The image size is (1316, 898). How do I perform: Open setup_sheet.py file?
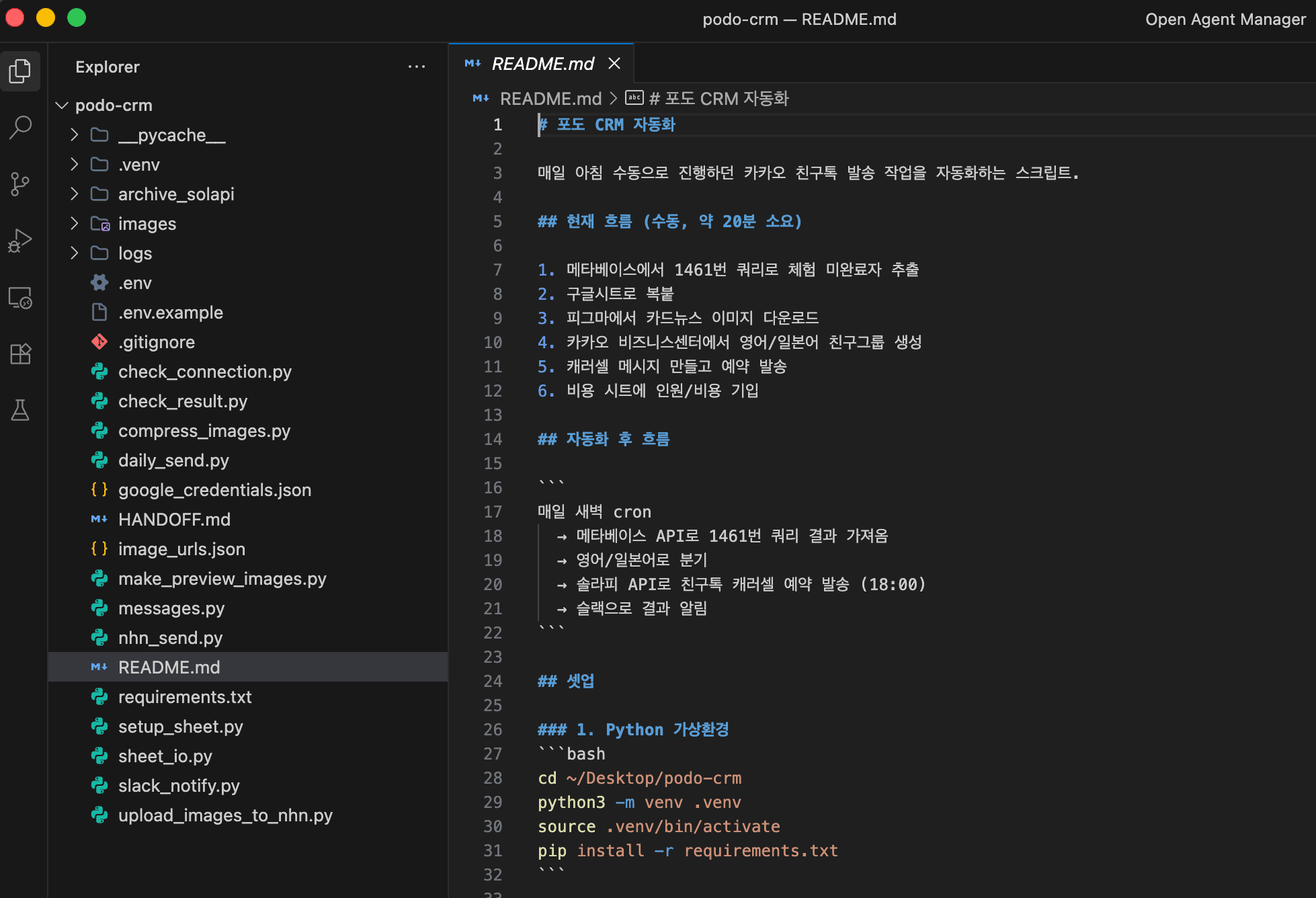pyautogui.click(x=248, y=727)
